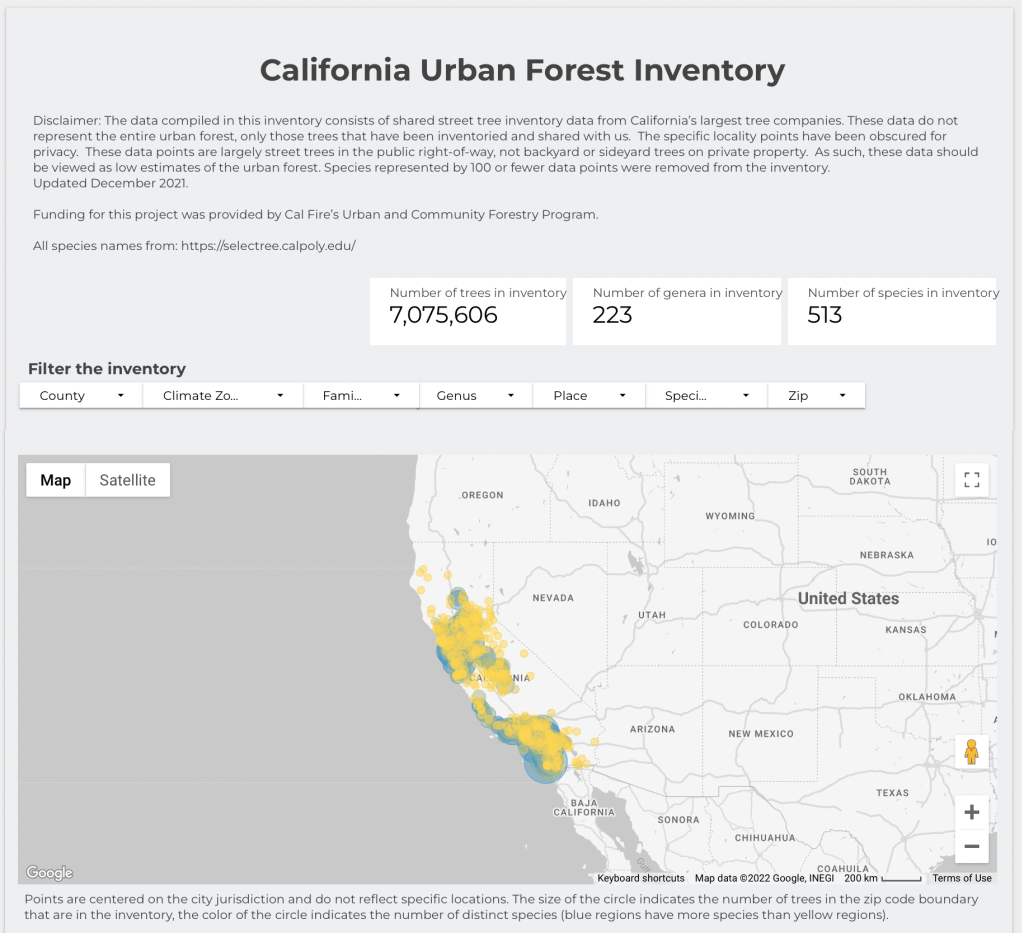This screenshot has height=933, width=1024.
Task: Zoom in with the plus button
Action: [971, 812]
